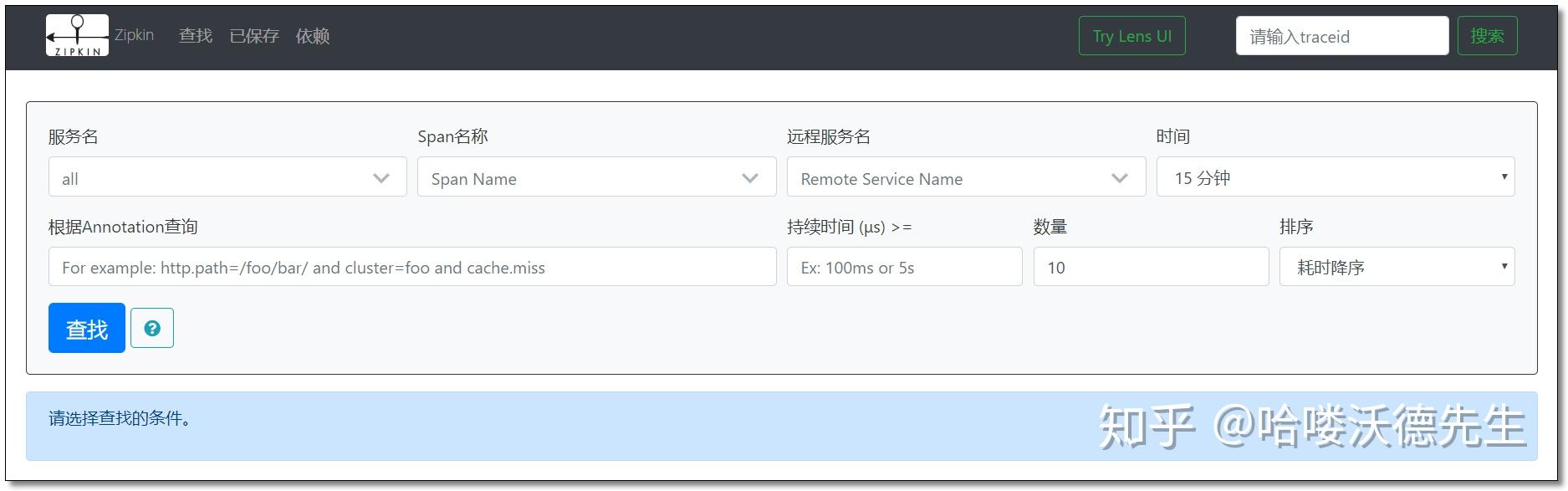The image size is (1568, 491).
Task: Open the 远程服务名 selector
Action: (952, 177)
